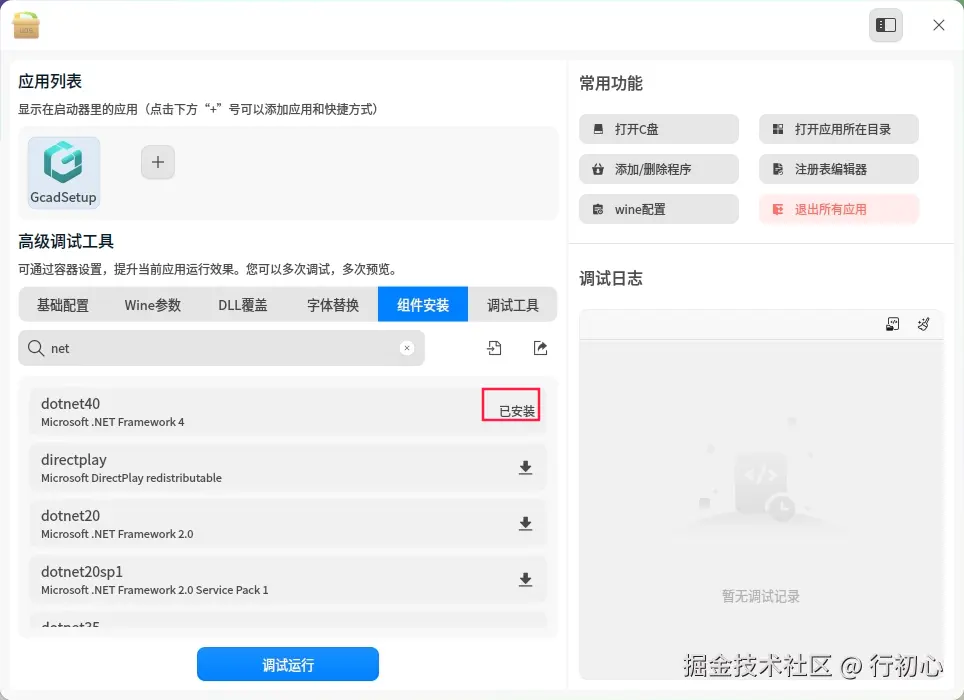Click settings icon in wine配置 button

[x=598, y=209]
